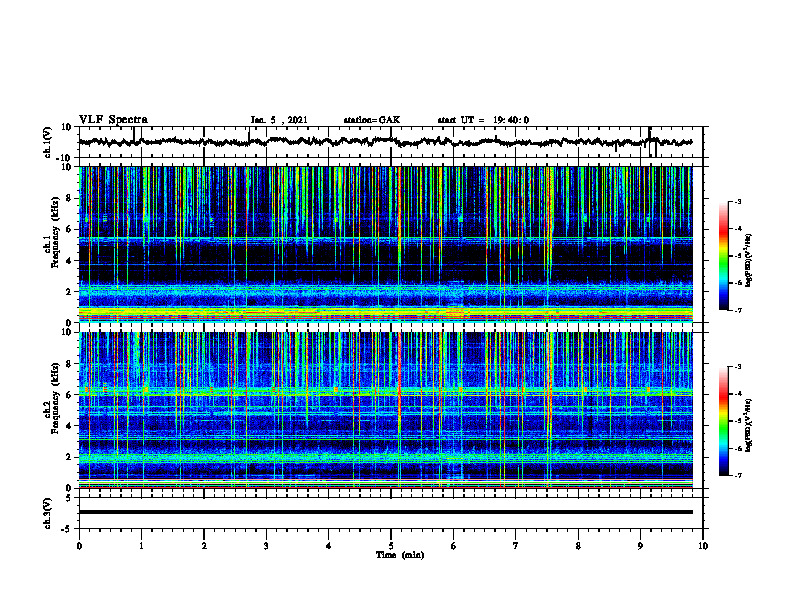Viewport: 792px width, 612px height.
Task: Click the "Time (min)" axis label
Action: 400,555
